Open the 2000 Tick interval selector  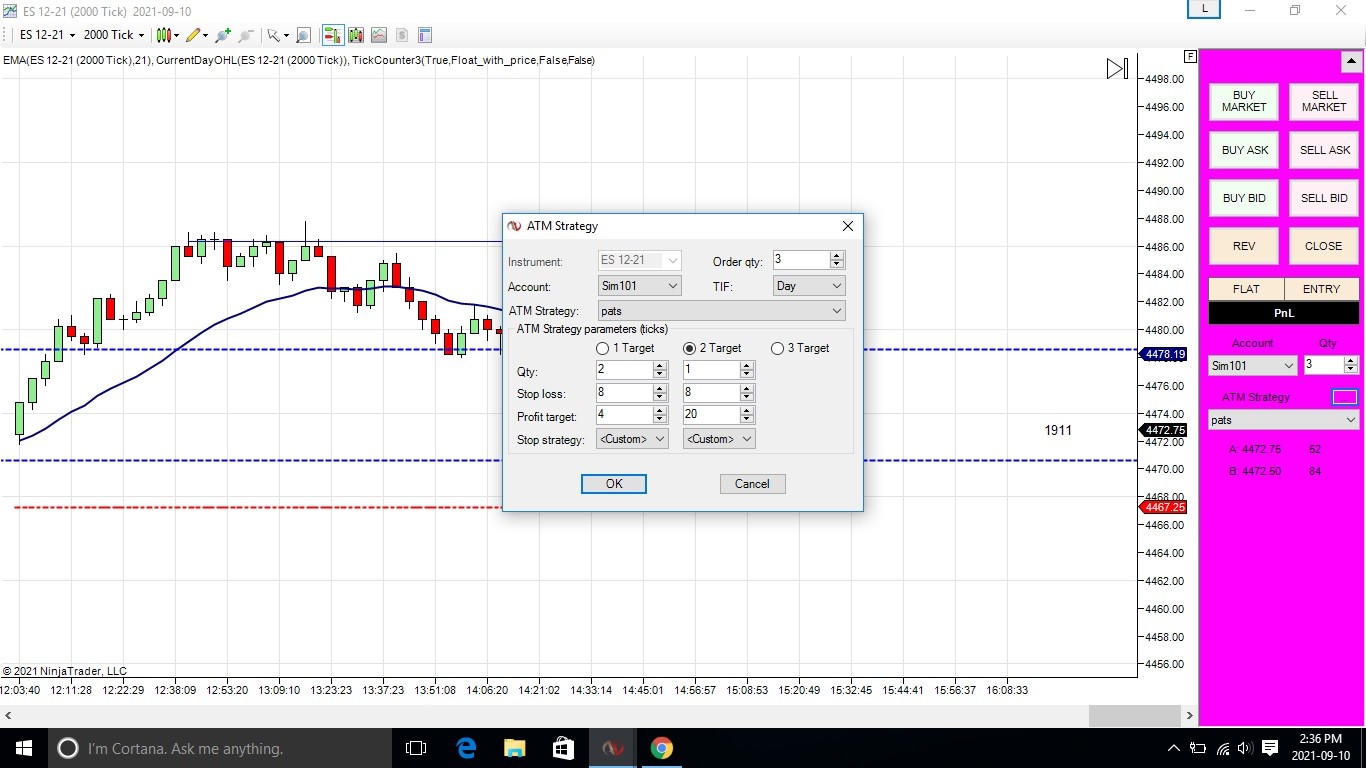(x=113, y=35)
